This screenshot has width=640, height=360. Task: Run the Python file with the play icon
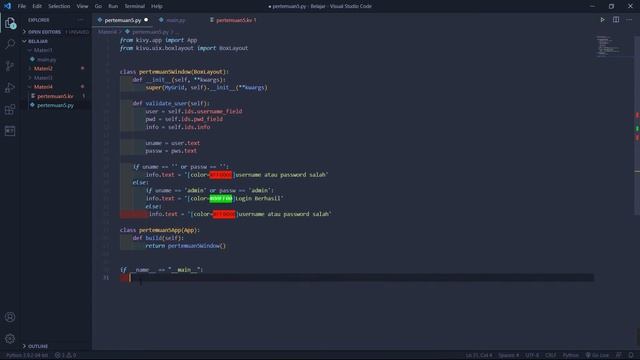pos(602,20)
